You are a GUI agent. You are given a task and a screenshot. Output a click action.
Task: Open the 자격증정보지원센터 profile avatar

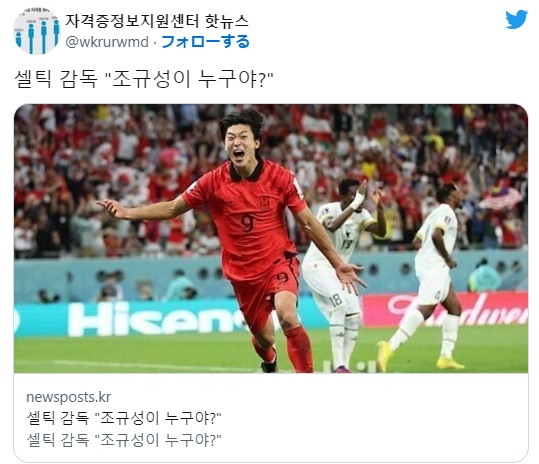pyautogui.click(x=37, y=31)
